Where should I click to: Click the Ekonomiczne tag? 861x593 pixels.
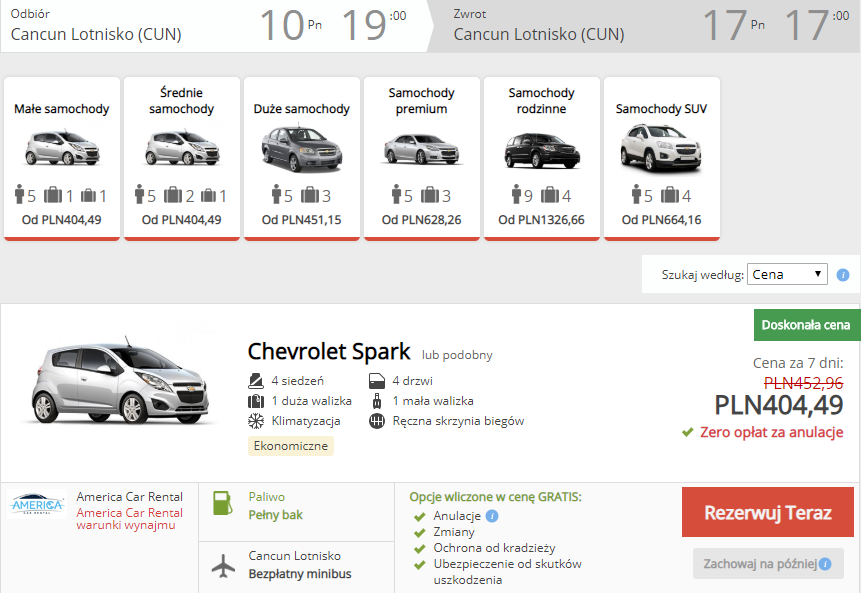pyautogui.click(x=290, y=446)
